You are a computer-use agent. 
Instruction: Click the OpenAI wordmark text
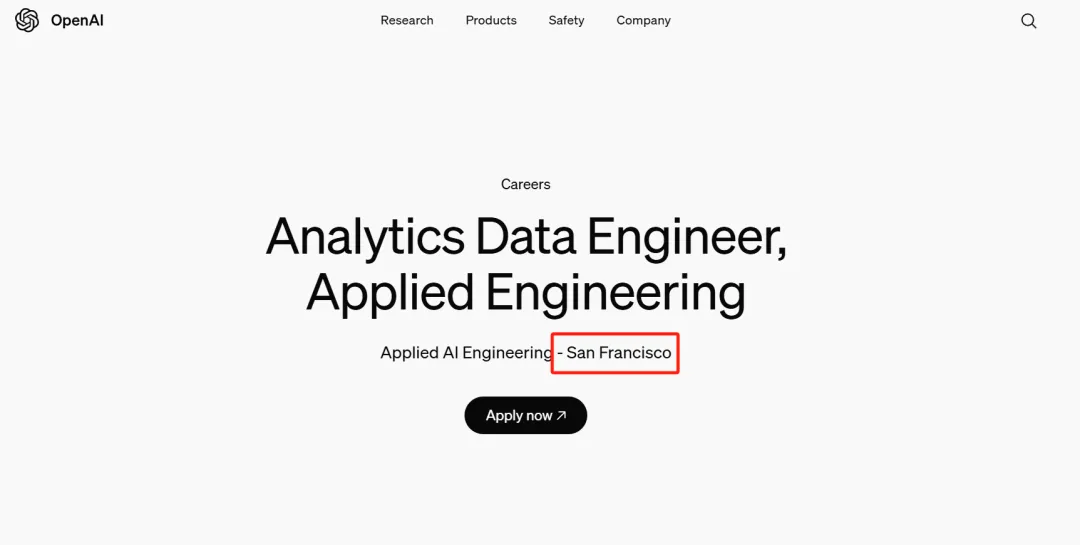tap(77, 21)
